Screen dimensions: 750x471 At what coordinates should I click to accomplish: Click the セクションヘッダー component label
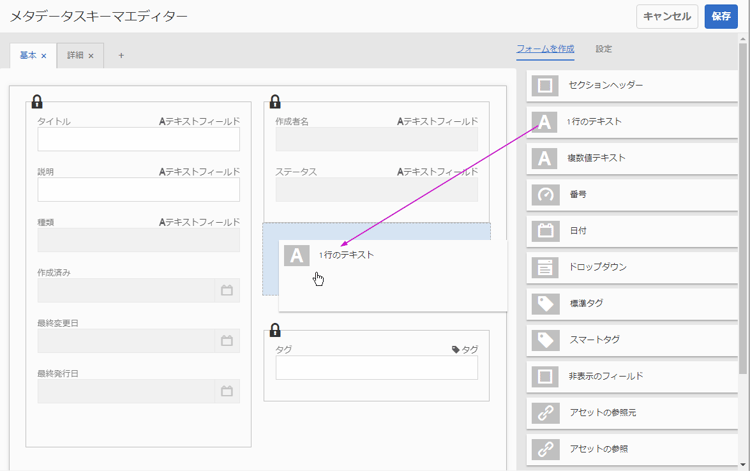pos(606,85)
